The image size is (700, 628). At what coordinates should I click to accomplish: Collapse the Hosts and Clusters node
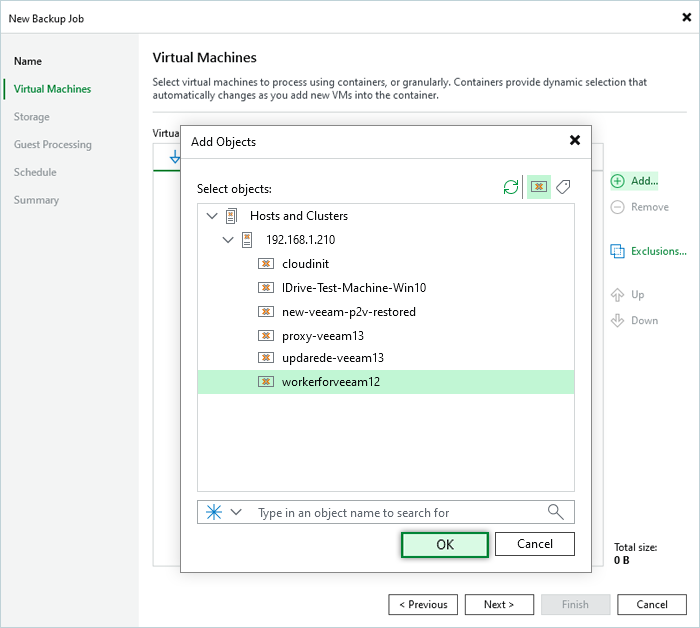tap(210, 216)
